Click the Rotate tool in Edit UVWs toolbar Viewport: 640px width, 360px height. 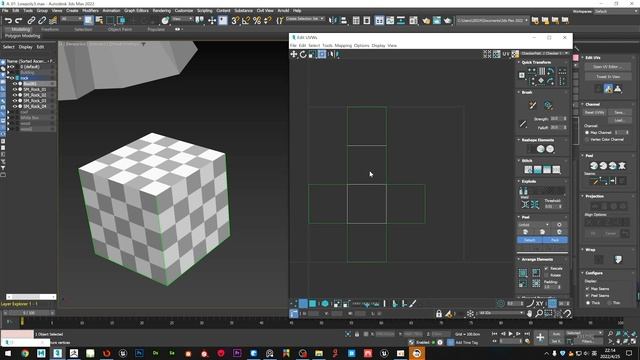(x=303, y=54)
